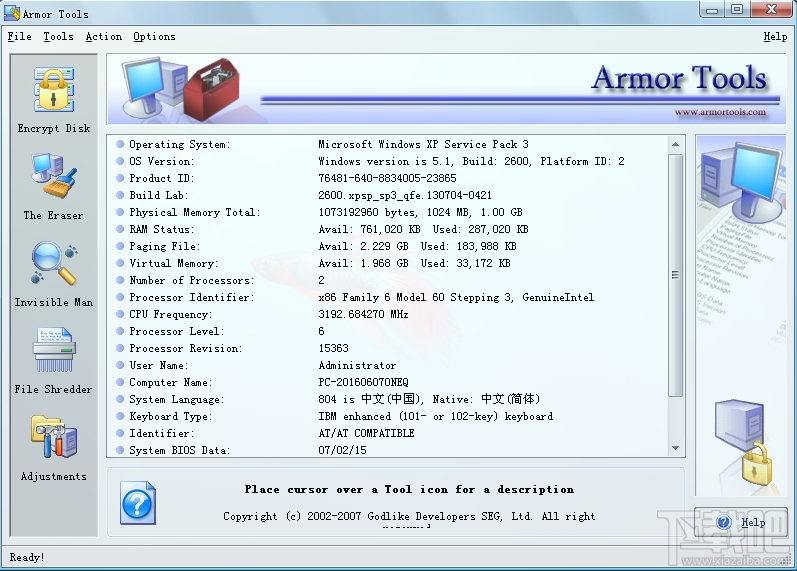
Task: Open the Help menu in menu bar
Action: pos(775,37)
